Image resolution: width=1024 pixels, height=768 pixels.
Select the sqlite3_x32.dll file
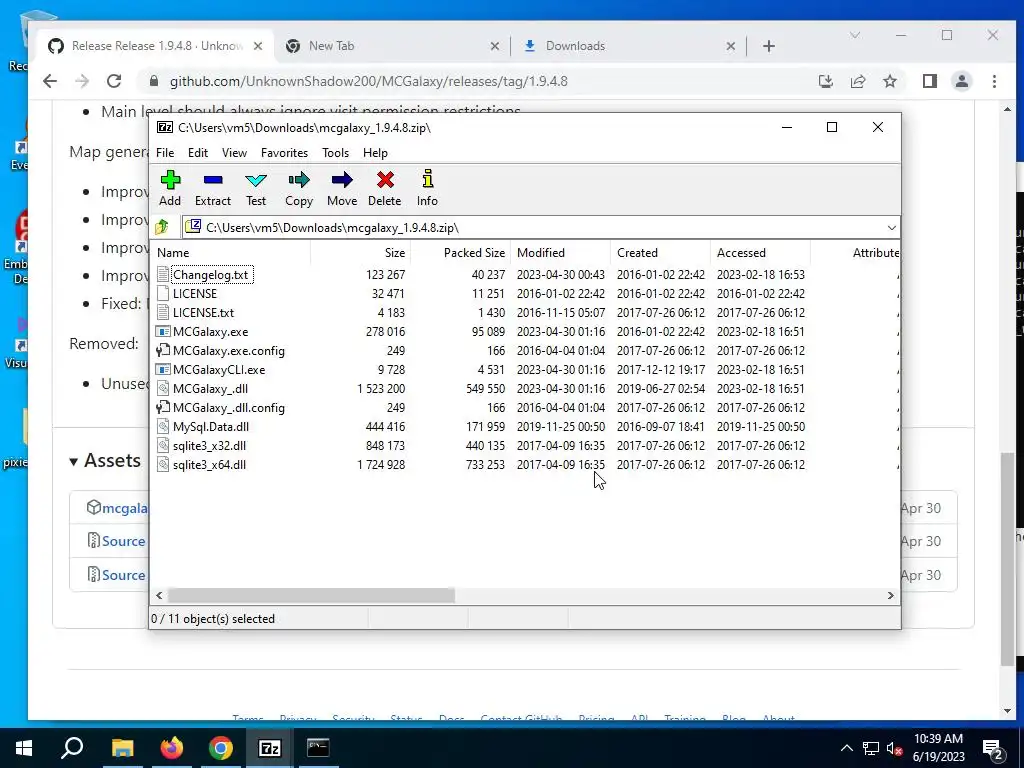[209, 445]
